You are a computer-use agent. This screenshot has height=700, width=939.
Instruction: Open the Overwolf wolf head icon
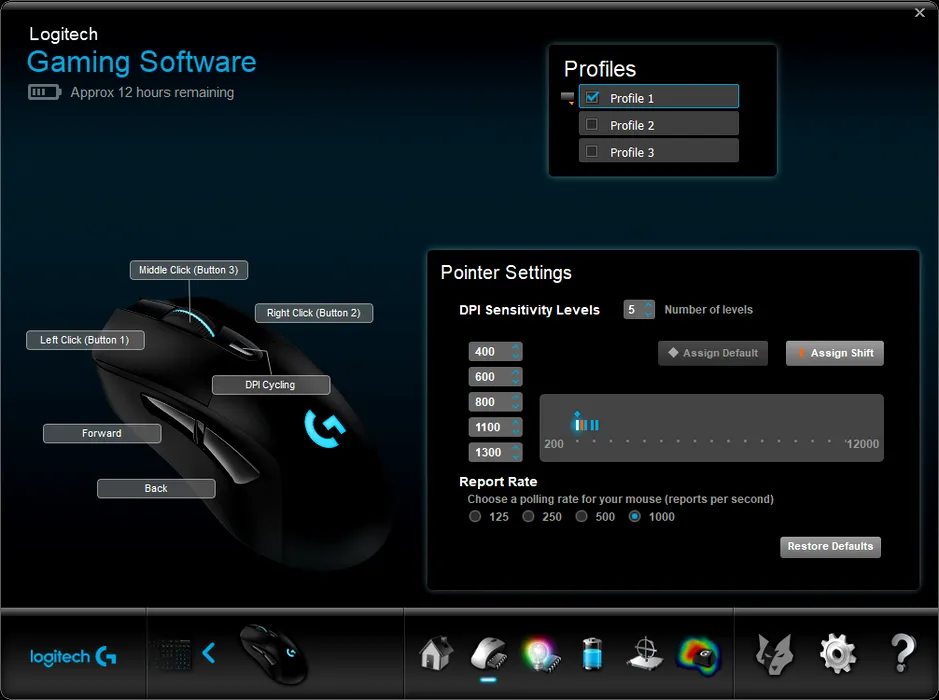(774, 654)
